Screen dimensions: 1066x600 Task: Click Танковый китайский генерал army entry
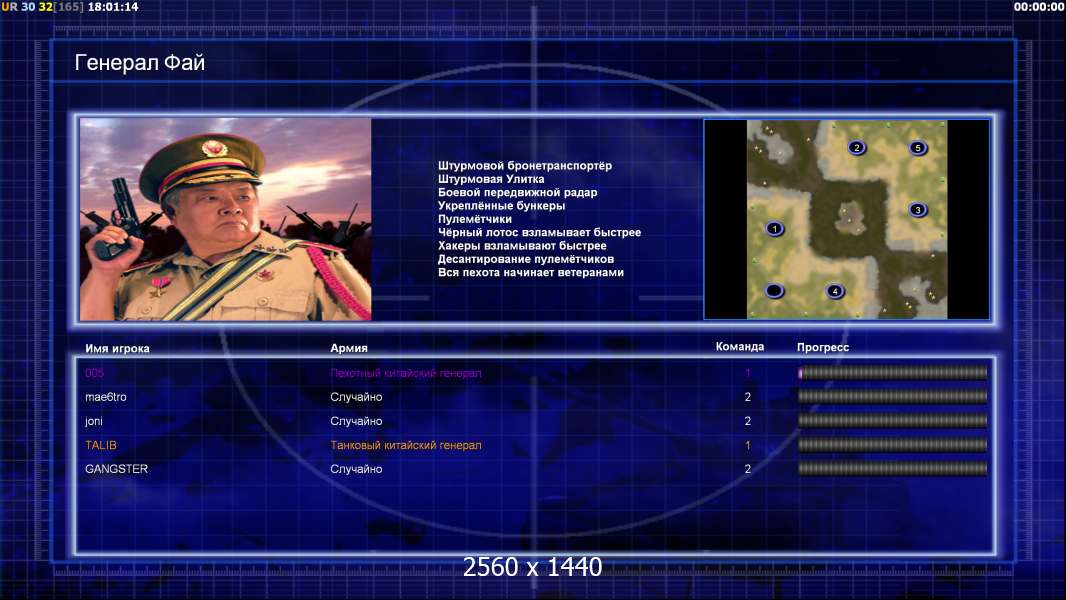click(x=406, y=445)
